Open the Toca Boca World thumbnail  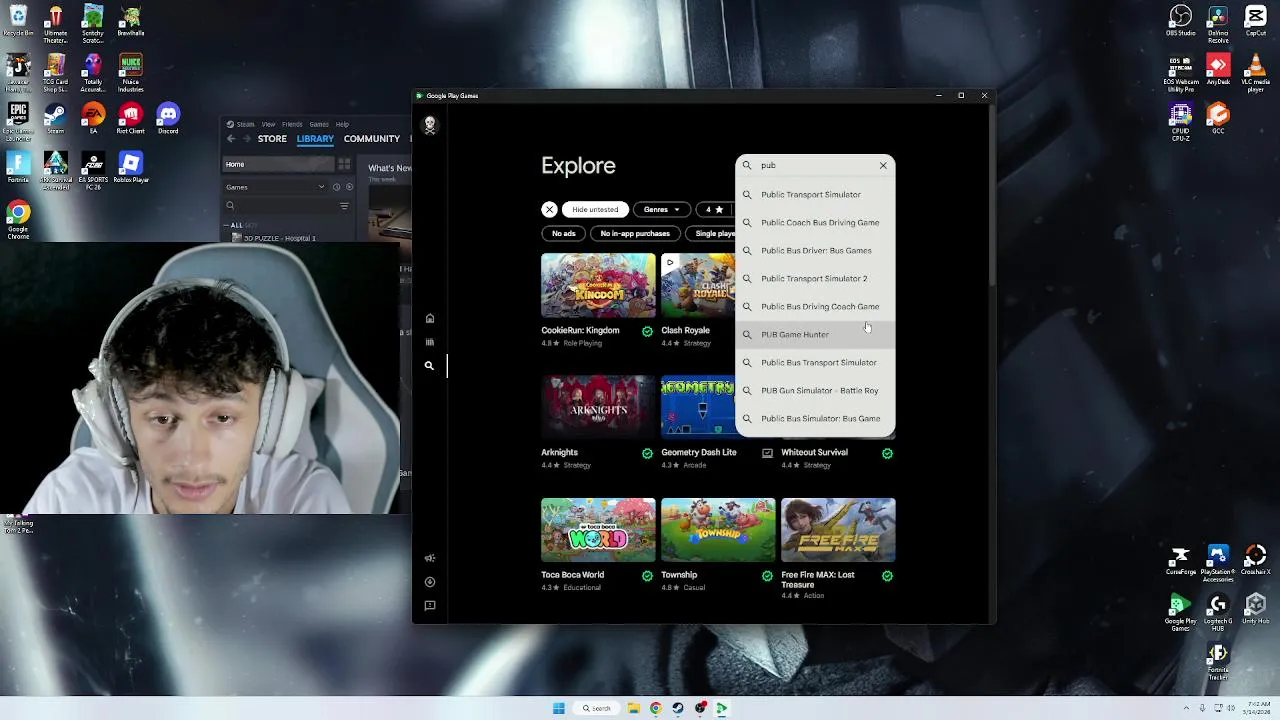pyautogui.click(x=598, y=530)
